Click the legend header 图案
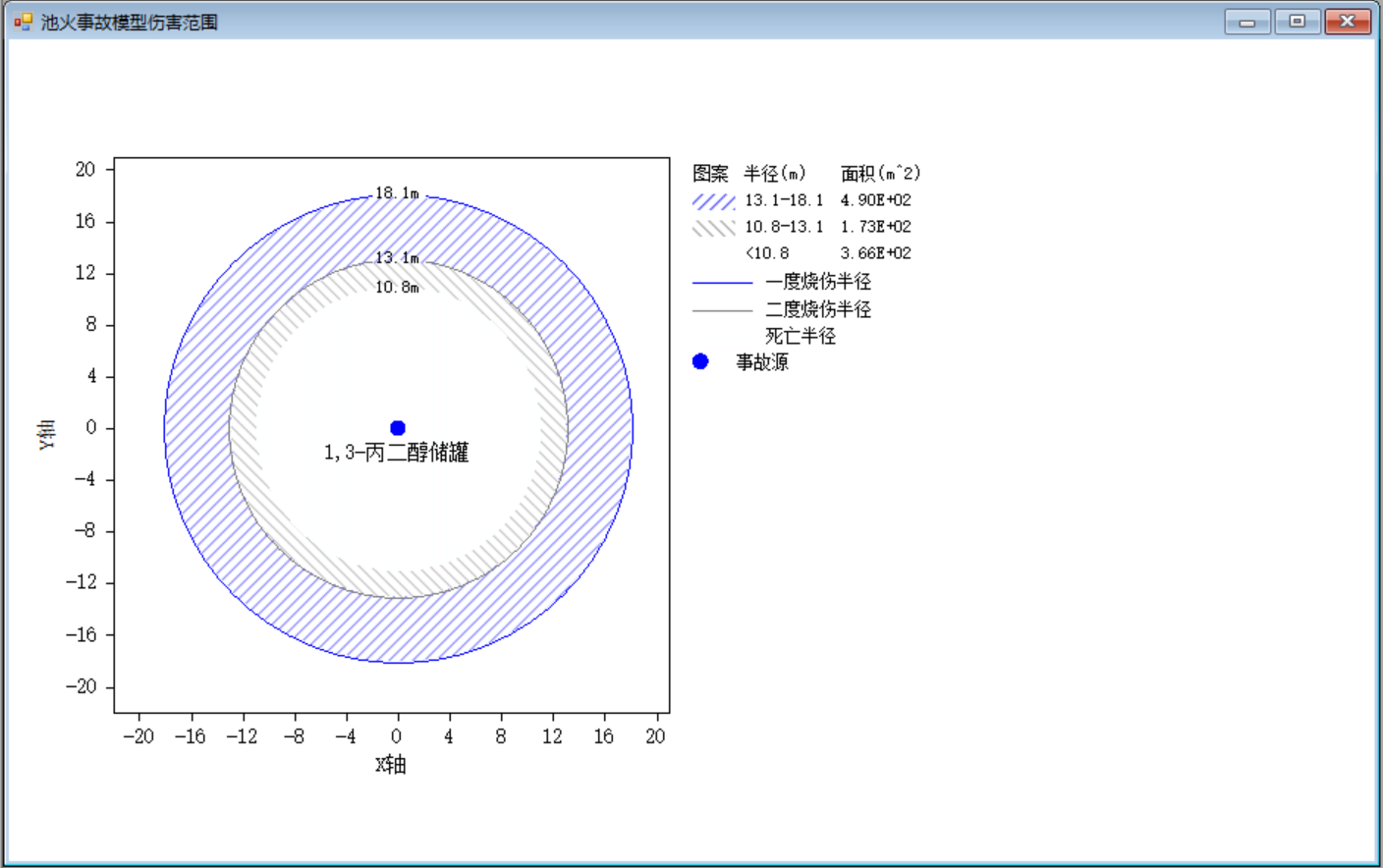 click(x=710, y=174)
